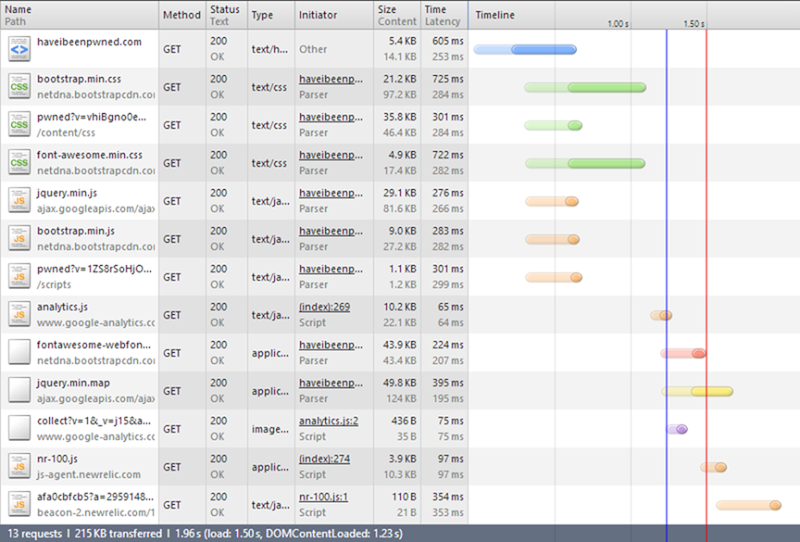
Task: Click the yellow jquery.min.map timeline bar
Action: tap(697, 391)
